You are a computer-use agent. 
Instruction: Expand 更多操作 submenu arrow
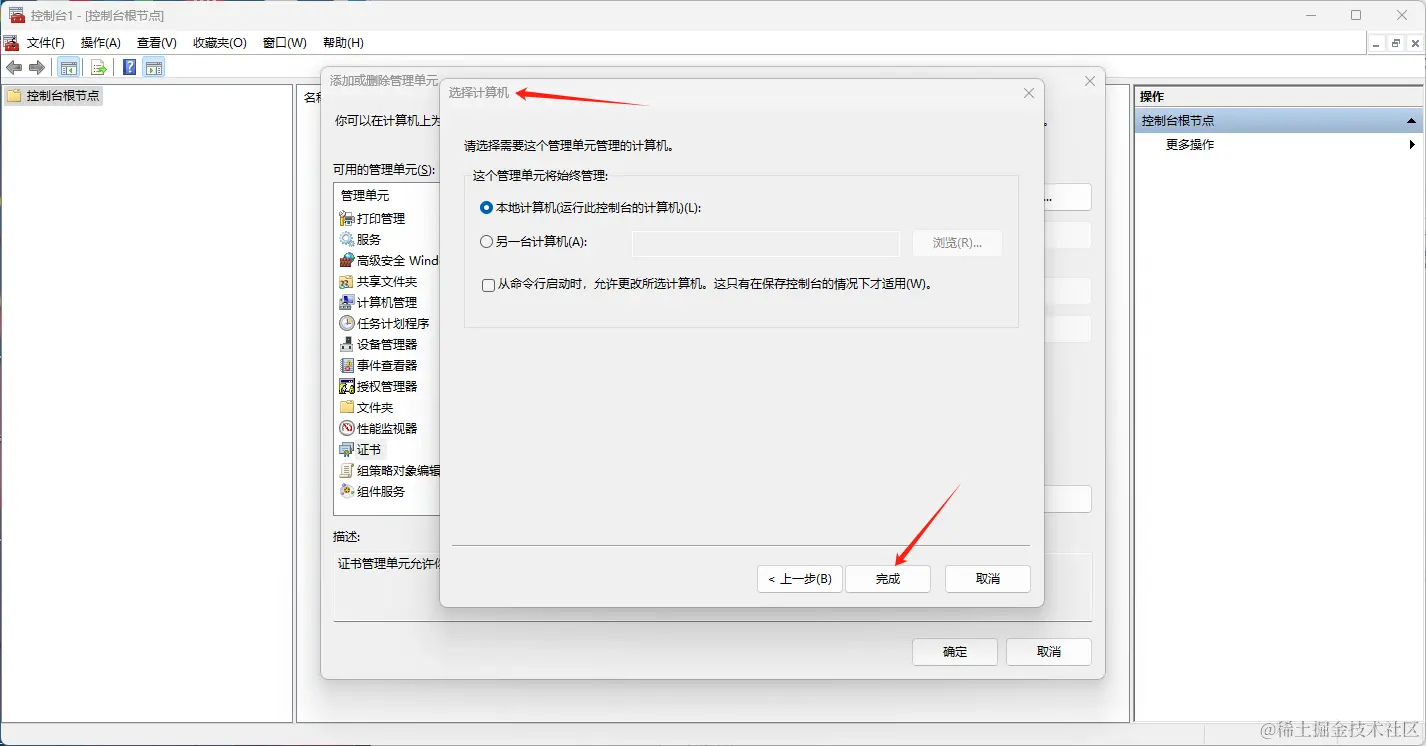click(1412, 144)
